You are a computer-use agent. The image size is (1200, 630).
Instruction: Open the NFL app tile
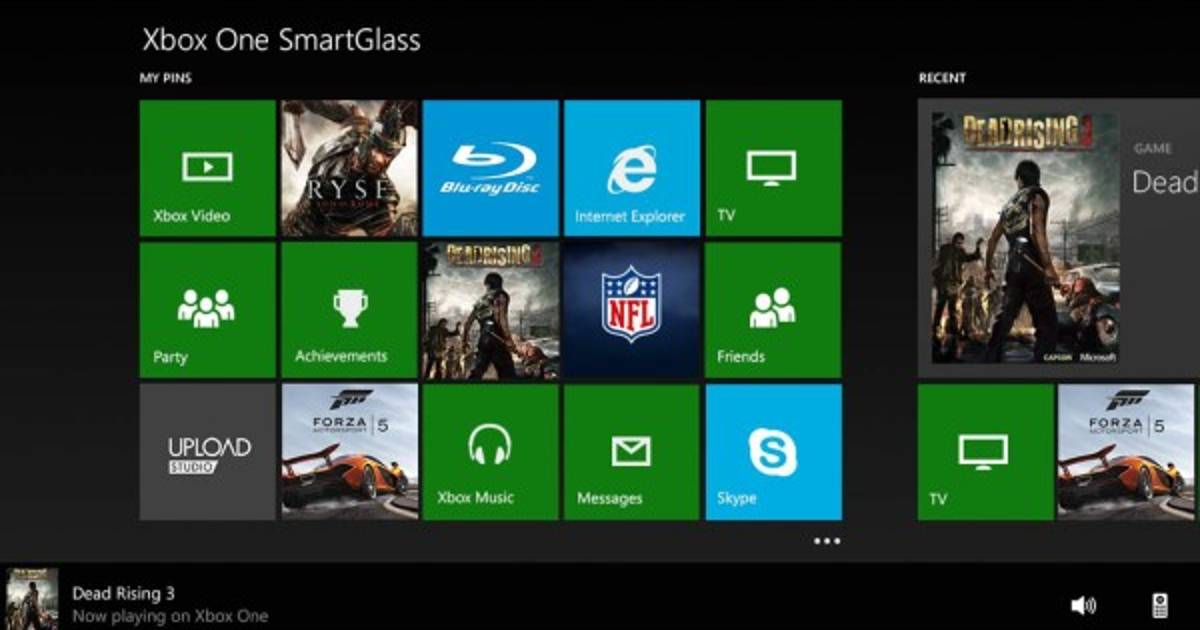click(631, 310)
